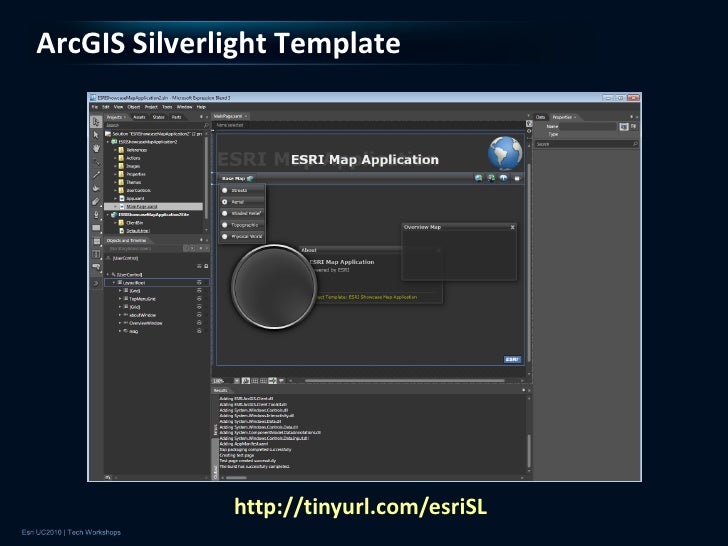
Task: Click the first globe icon in the map toolbar
Action: [x=479, y=178]
